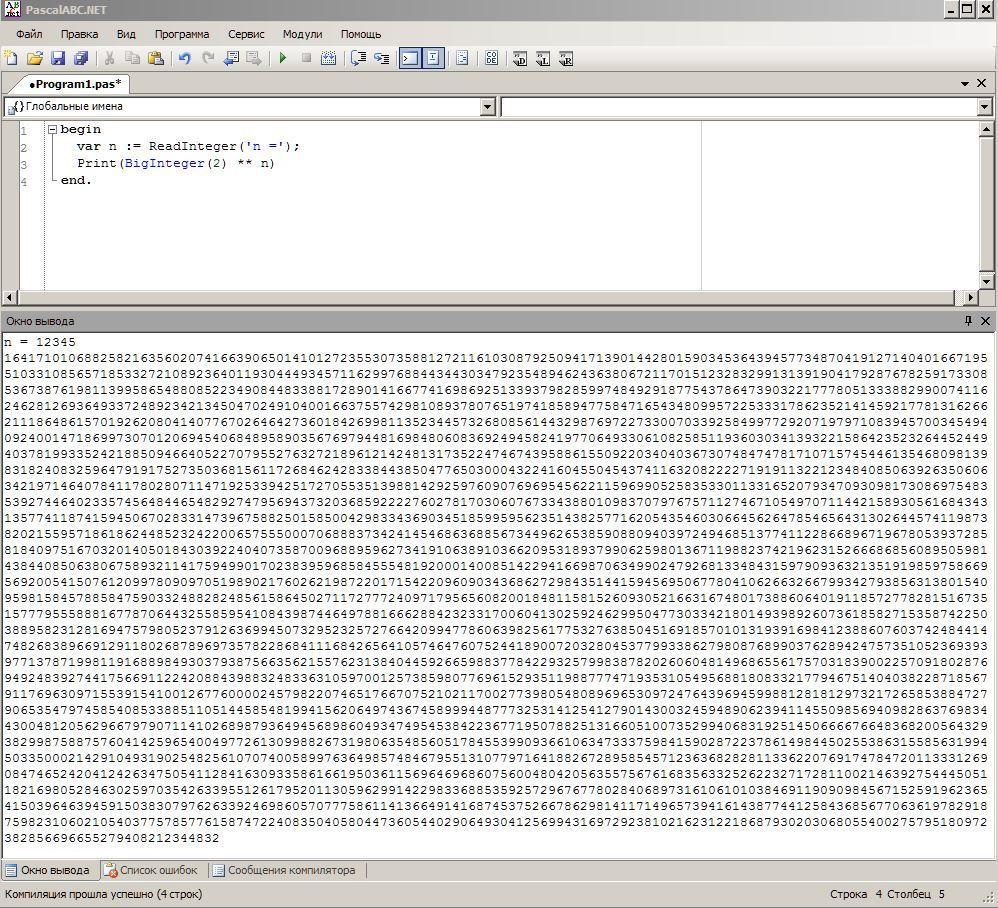Expand the Глобальные имена dropdown
Screen dimensions: 998x908
click(x=488, y=107)
